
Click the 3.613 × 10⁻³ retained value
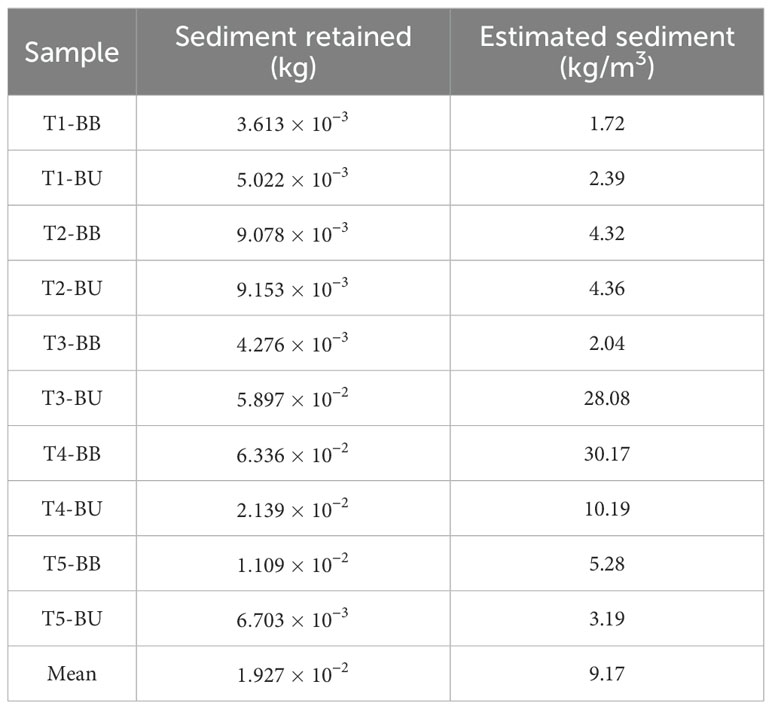pos(293,123)
